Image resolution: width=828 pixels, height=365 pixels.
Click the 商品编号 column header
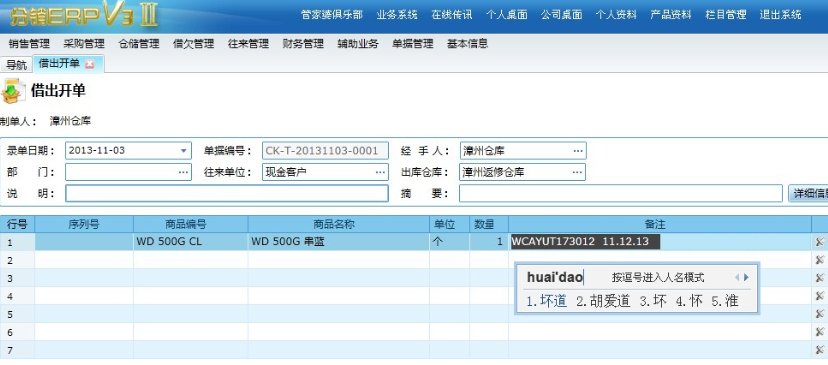(x=191, y=224)
